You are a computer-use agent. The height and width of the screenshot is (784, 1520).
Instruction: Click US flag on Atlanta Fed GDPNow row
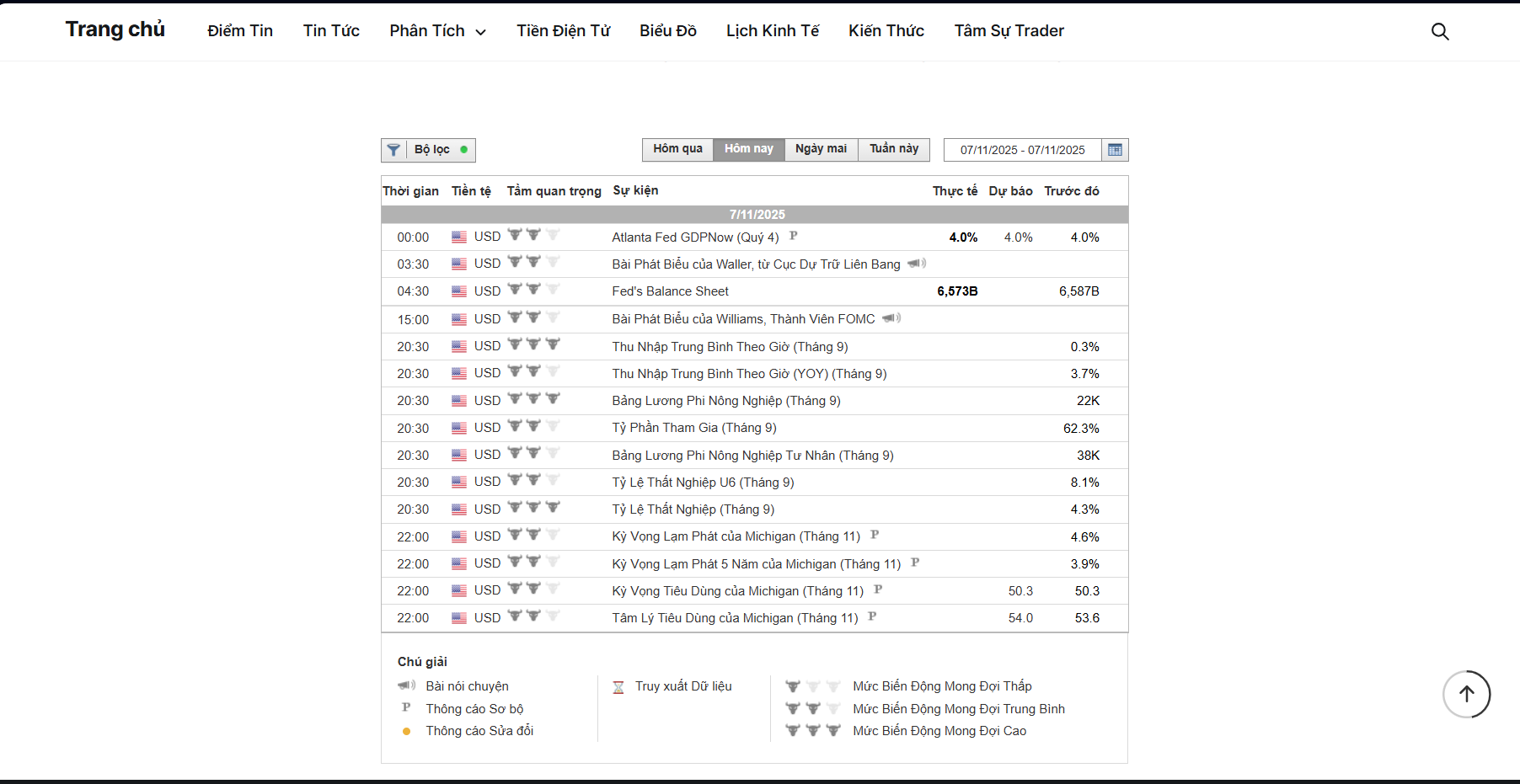pyautogui.click(x=459, y=237)
